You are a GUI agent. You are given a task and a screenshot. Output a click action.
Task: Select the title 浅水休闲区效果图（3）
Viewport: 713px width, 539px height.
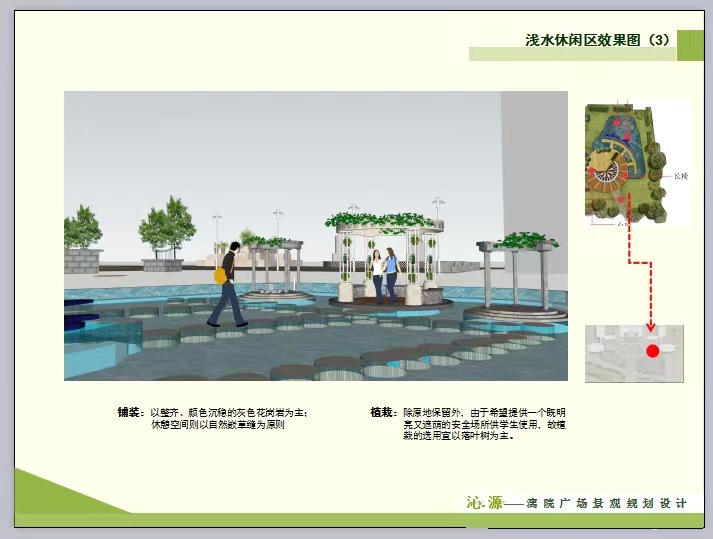[597, 41]
